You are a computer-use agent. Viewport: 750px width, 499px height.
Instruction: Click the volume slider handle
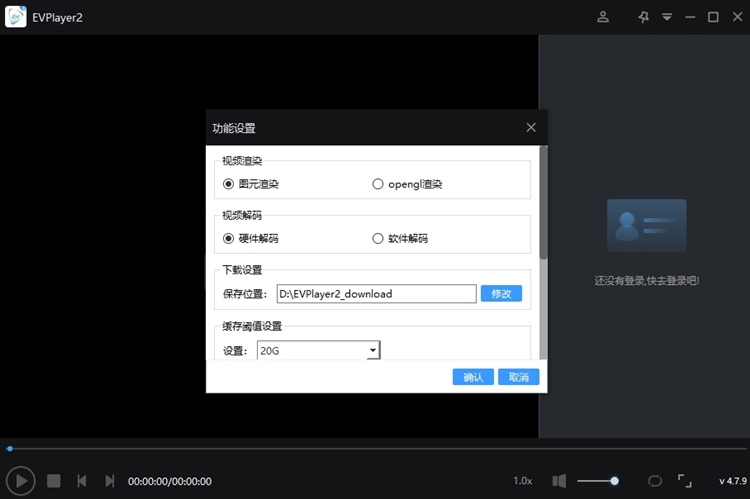click(x=614, y=481)
